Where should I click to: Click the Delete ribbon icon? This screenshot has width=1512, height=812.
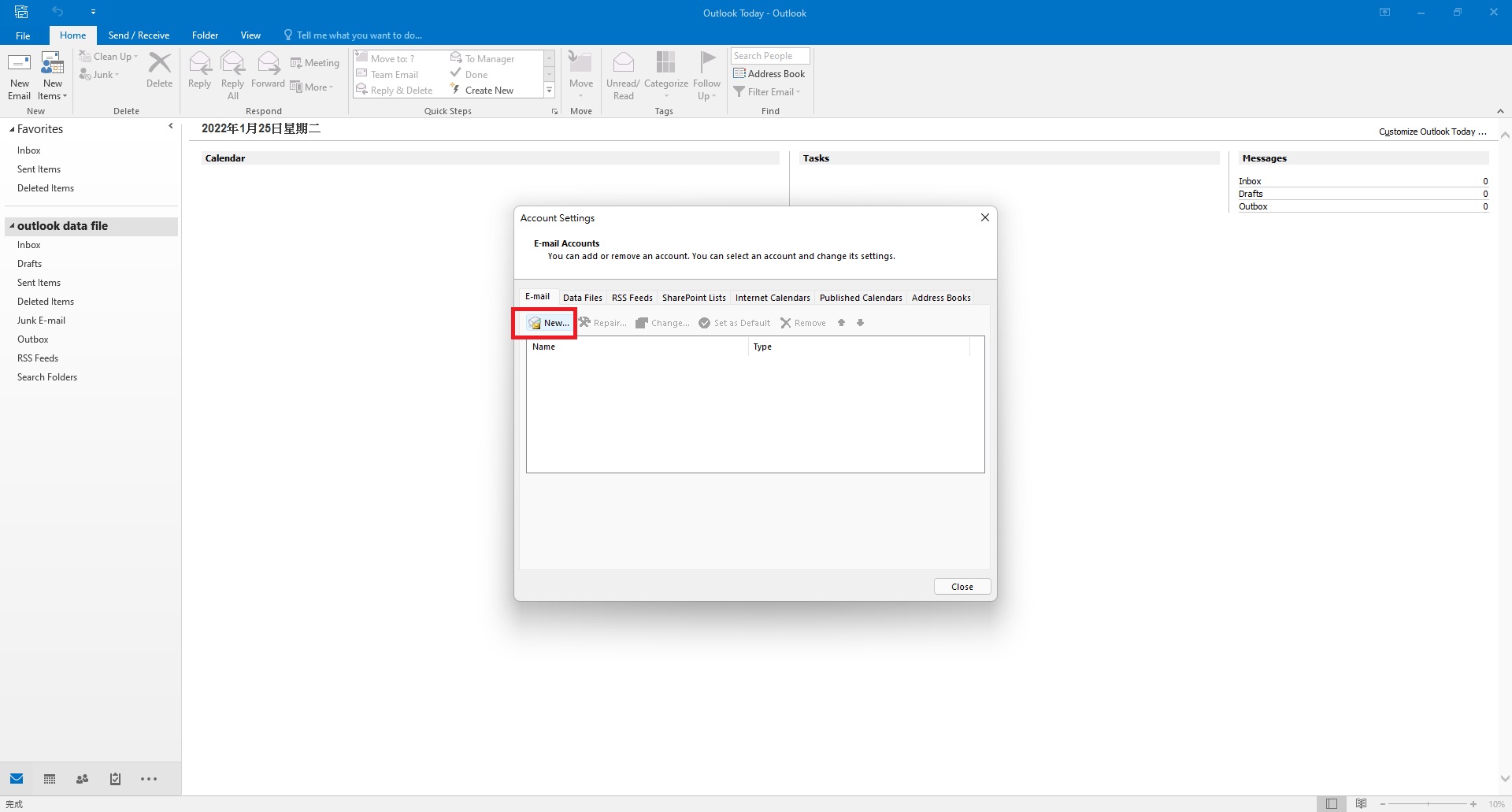[160, 70]
